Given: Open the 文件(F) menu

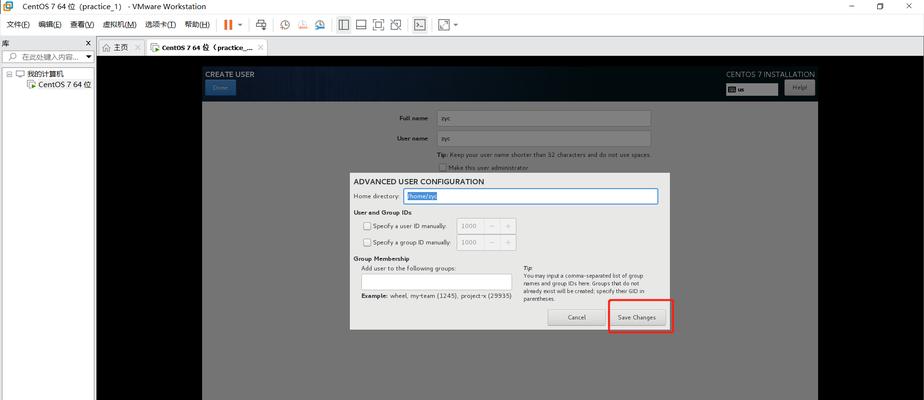Looking at the screenshot, I should 18,25.
